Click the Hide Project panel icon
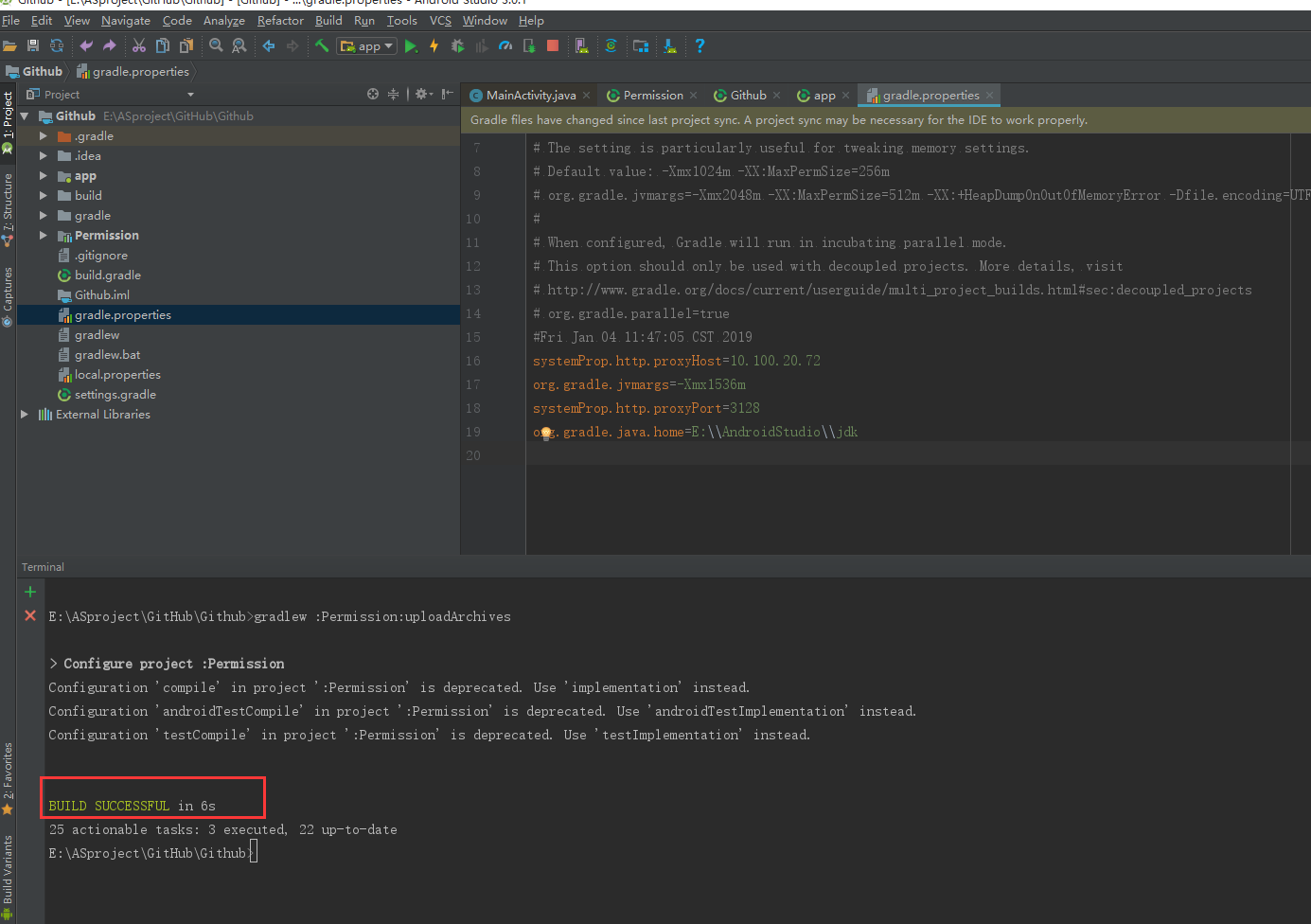Image resolution: width=1311 pixels, height=924 pixels. 447,94
